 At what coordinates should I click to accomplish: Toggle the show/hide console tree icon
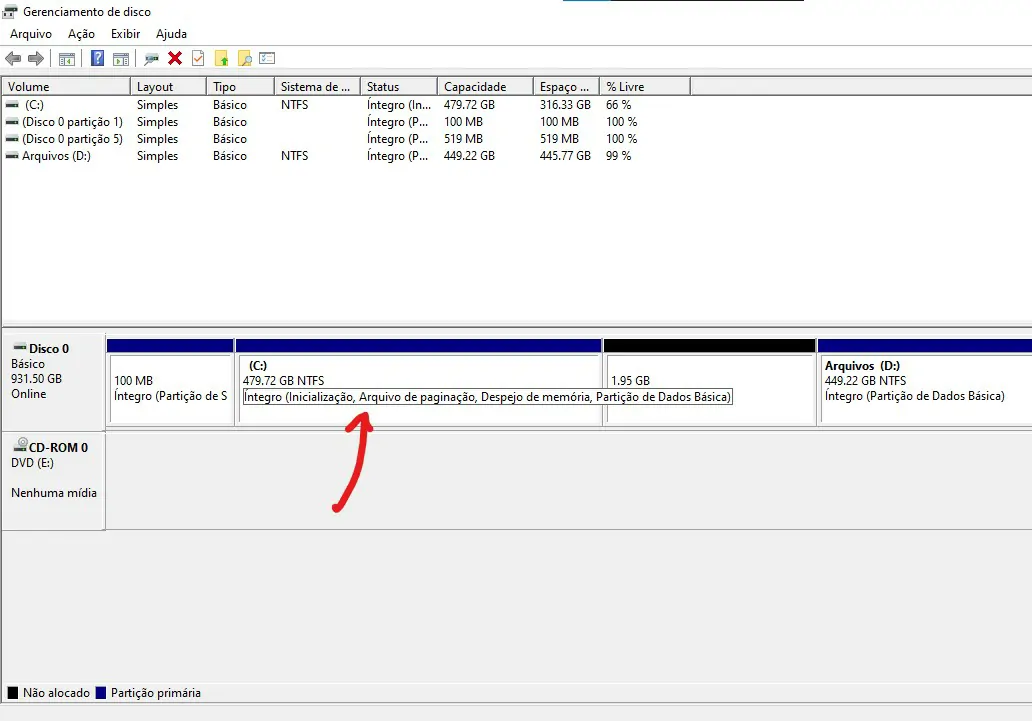[x=66, y=59]
